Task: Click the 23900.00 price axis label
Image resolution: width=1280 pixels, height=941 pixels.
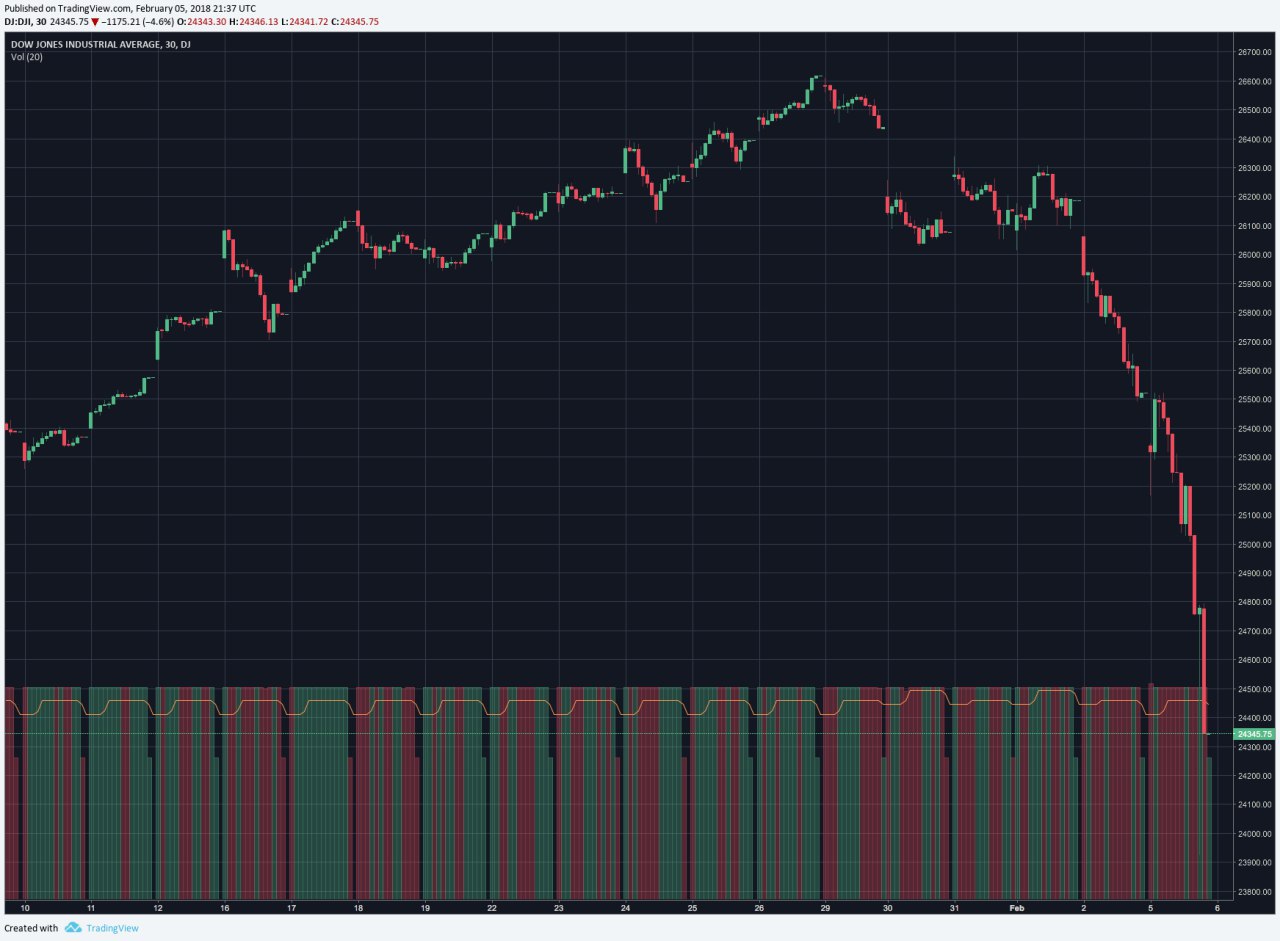Action: 1255,863
